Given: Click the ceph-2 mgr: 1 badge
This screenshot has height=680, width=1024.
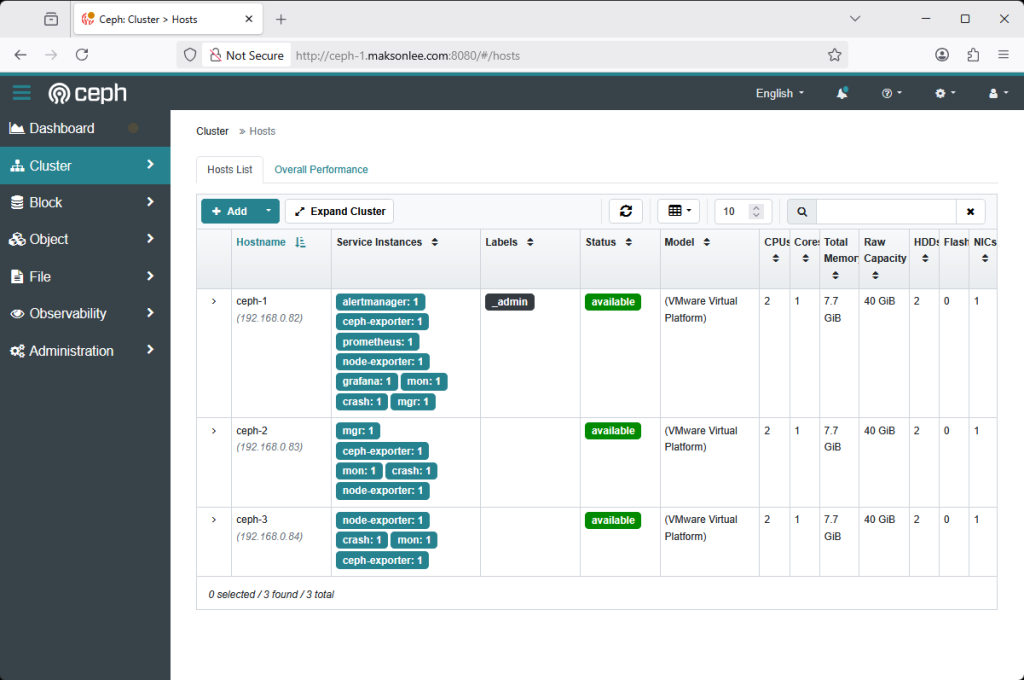Looking at the screenshot, I should (358, 431).
